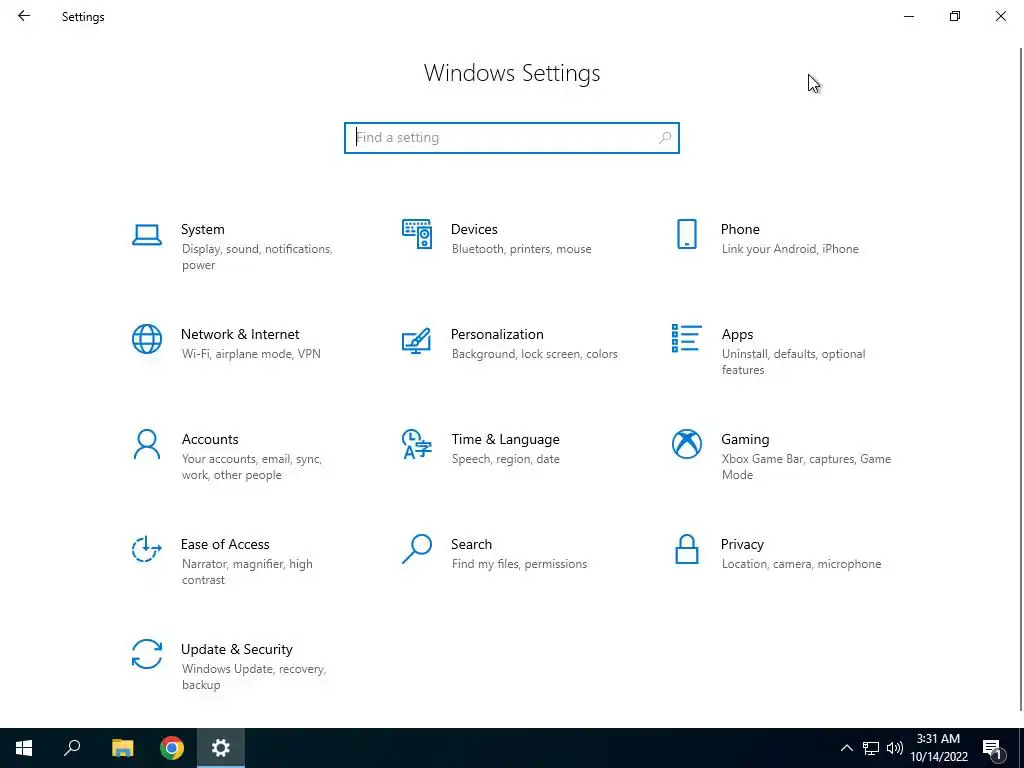
Task: Click 'Find my files, permissions' text
Action: [519, 564]
